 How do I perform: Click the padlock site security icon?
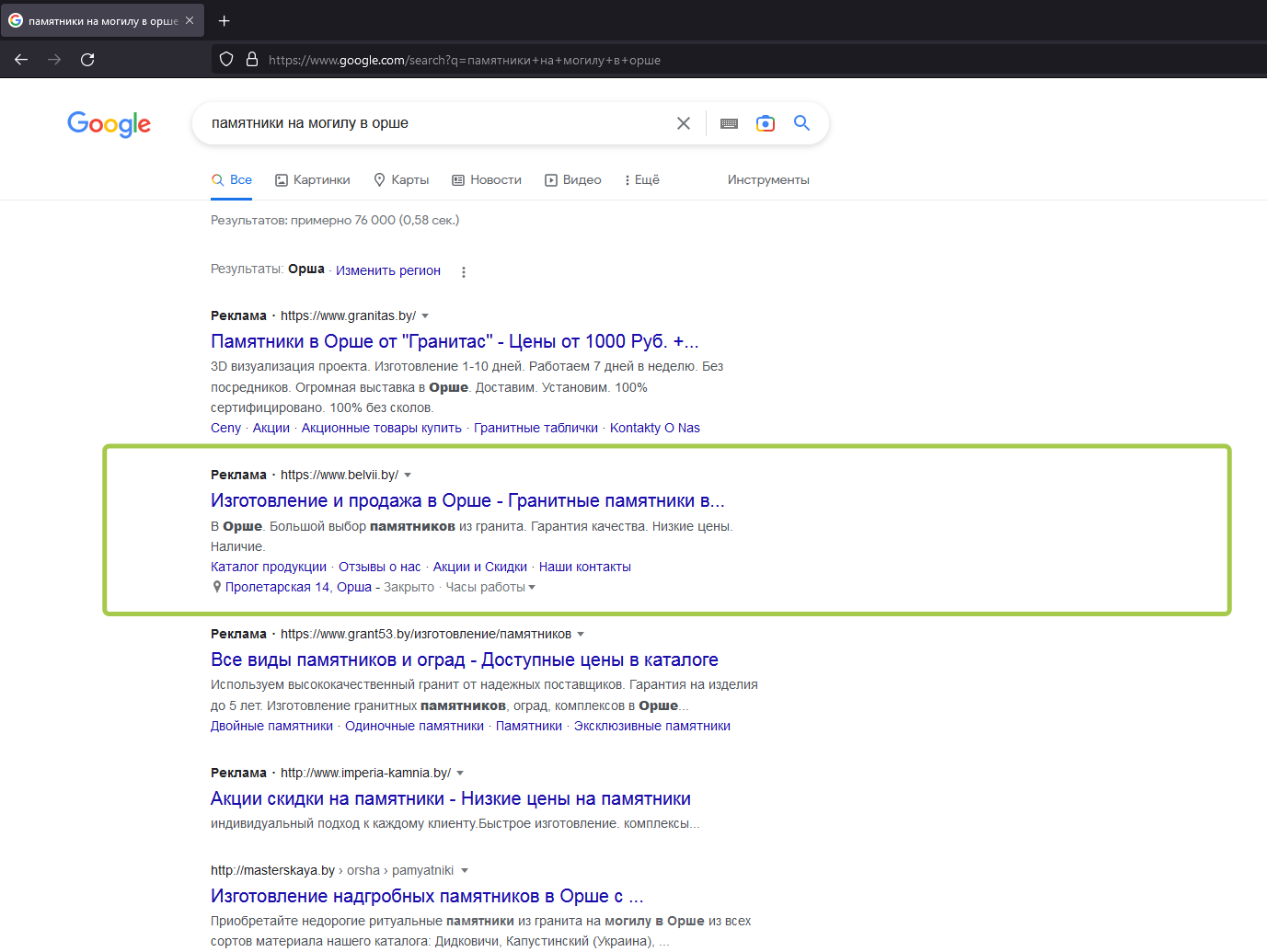click(252, 60)
